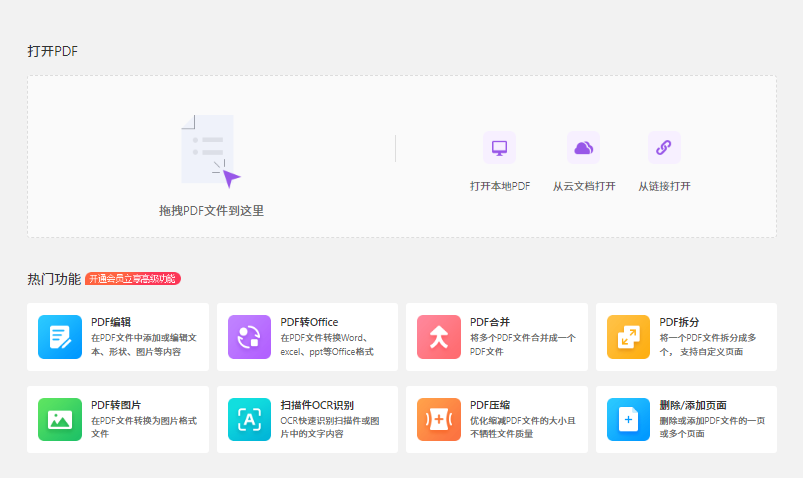Screen dimensions: 803x478
Task: Open the PDF转Office card description text
Action: (328, 345)
